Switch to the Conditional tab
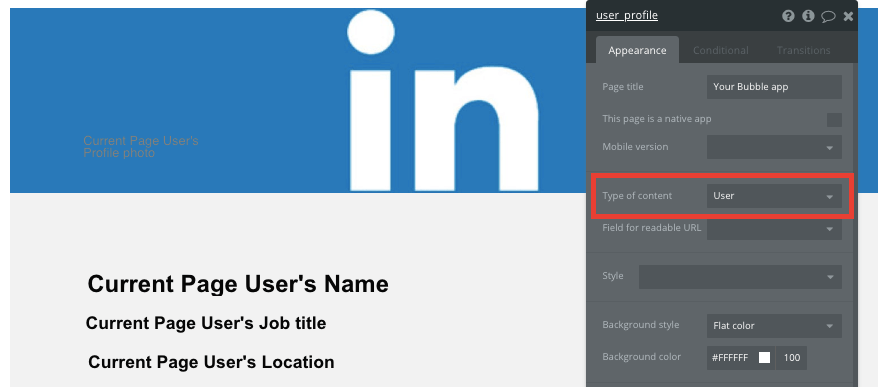Screen dimensions: 886x387 (720, 50)
